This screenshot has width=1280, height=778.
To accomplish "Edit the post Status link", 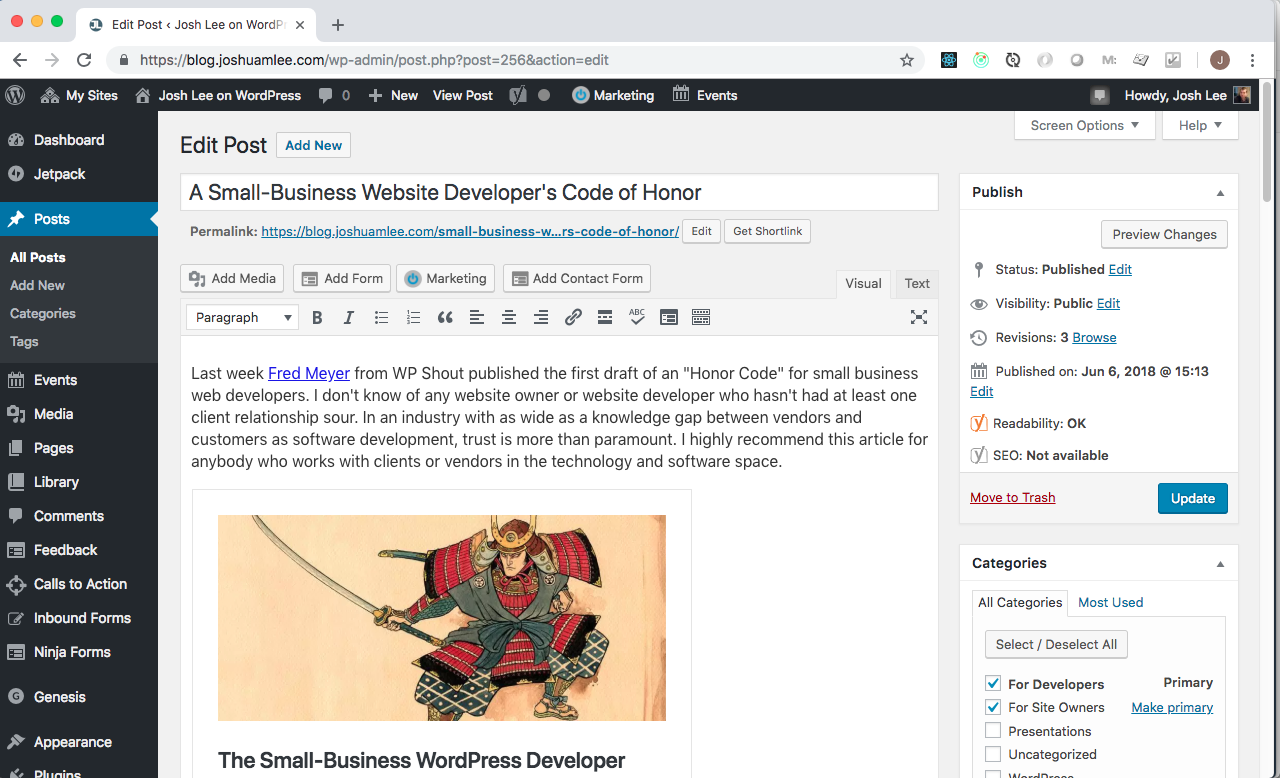I will point(1120,269).
